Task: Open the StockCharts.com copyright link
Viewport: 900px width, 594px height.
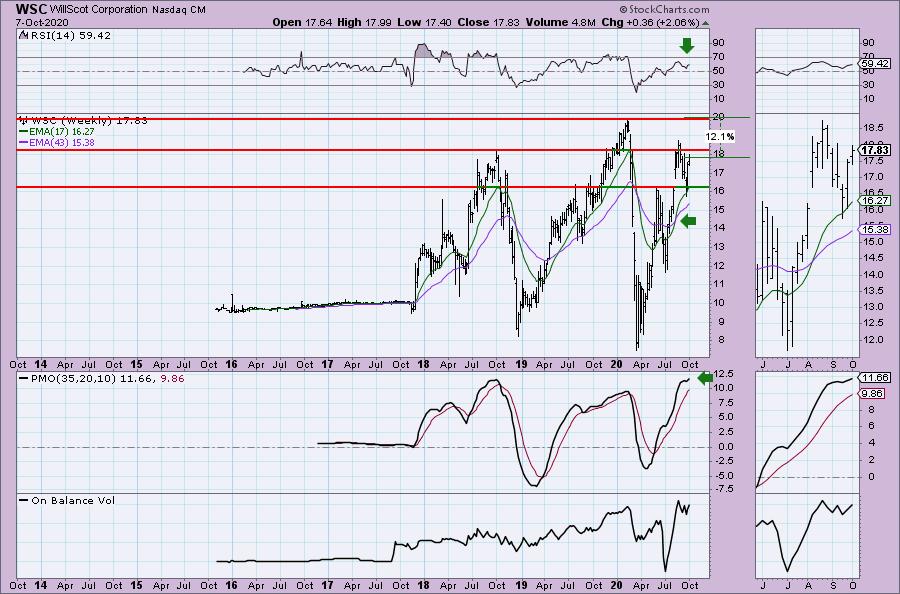Action: pos(664,9)
